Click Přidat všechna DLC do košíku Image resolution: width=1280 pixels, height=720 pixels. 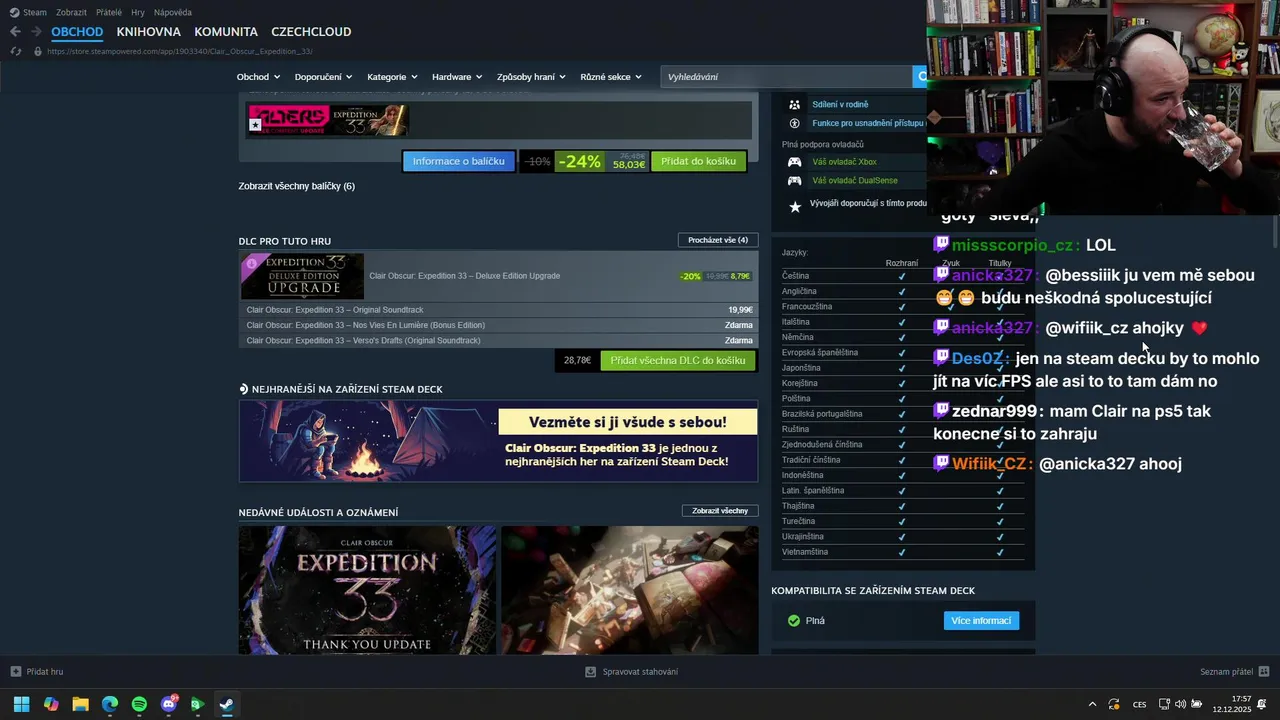[x=678, y=360]
